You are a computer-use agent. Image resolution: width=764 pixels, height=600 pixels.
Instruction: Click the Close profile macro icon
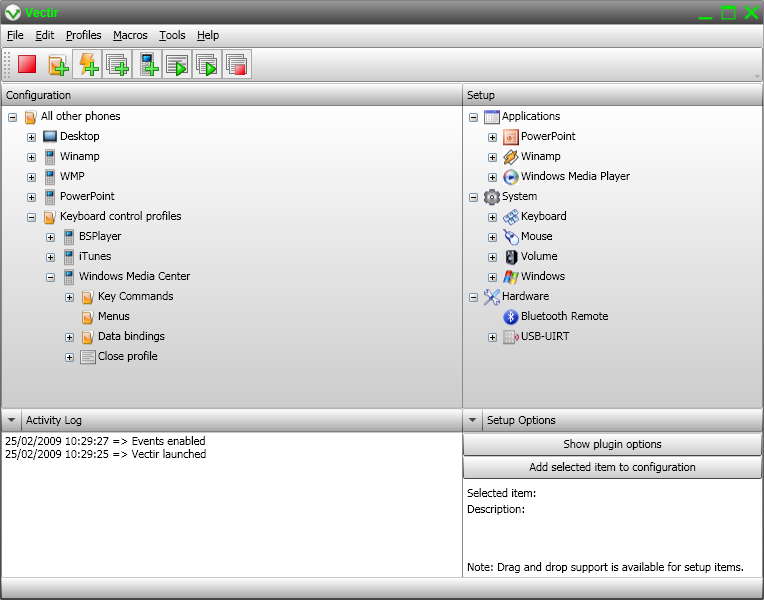(x=88, y=357)
